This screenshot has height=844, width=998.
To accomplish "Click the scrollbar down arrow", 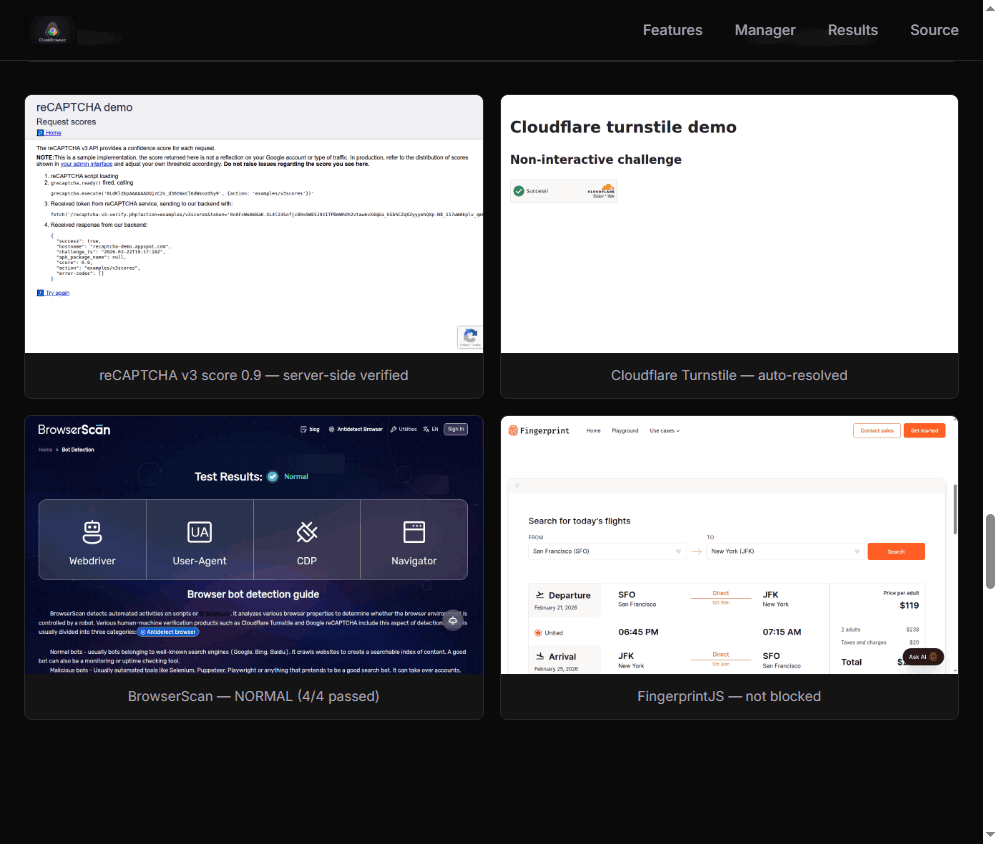I will [x=990, y=836].
